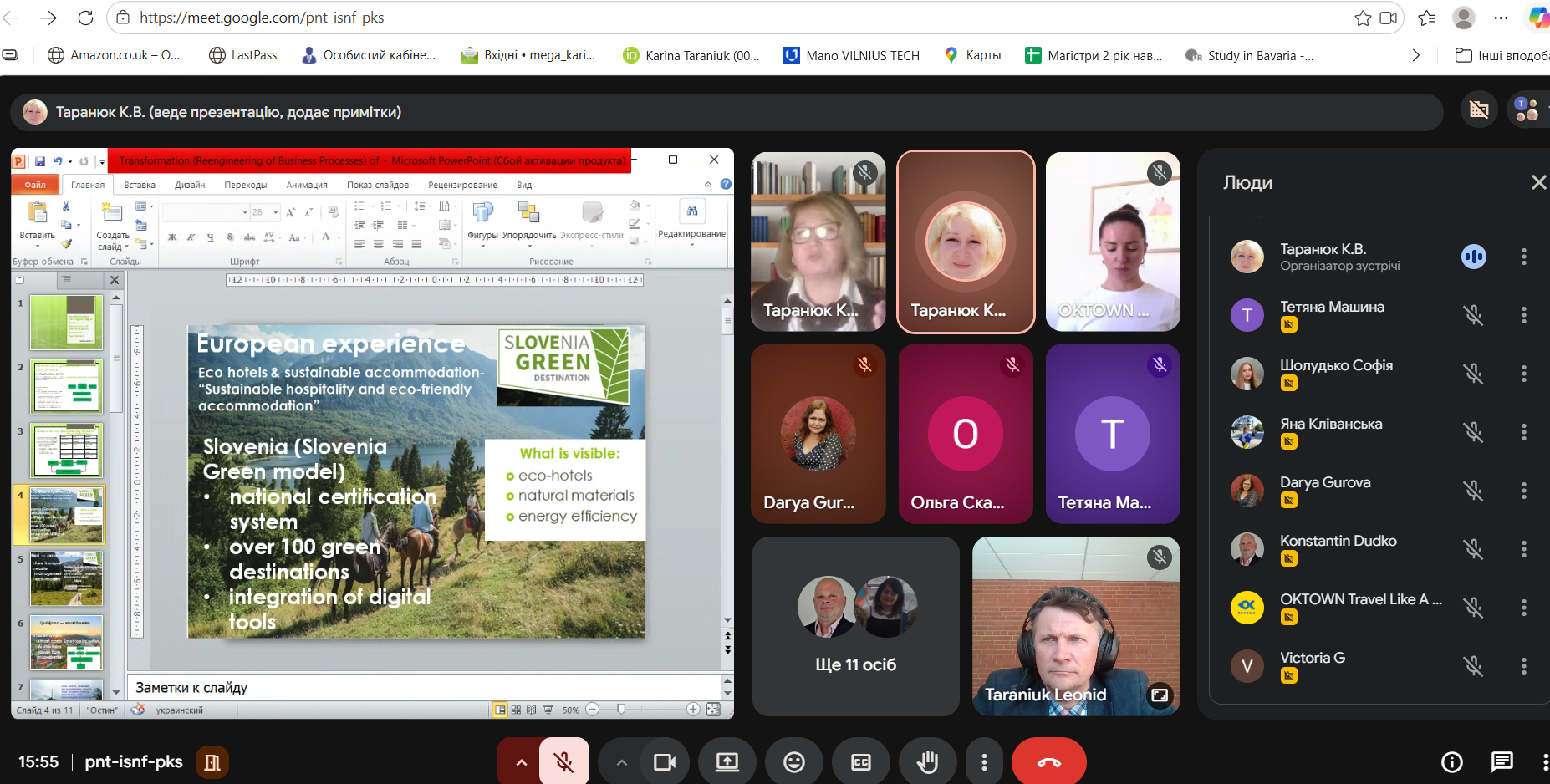1550x784 pixels.
Task: Open Study in Bavaria bookmark
Action: pyautogui.click(x=1250, y=55)
